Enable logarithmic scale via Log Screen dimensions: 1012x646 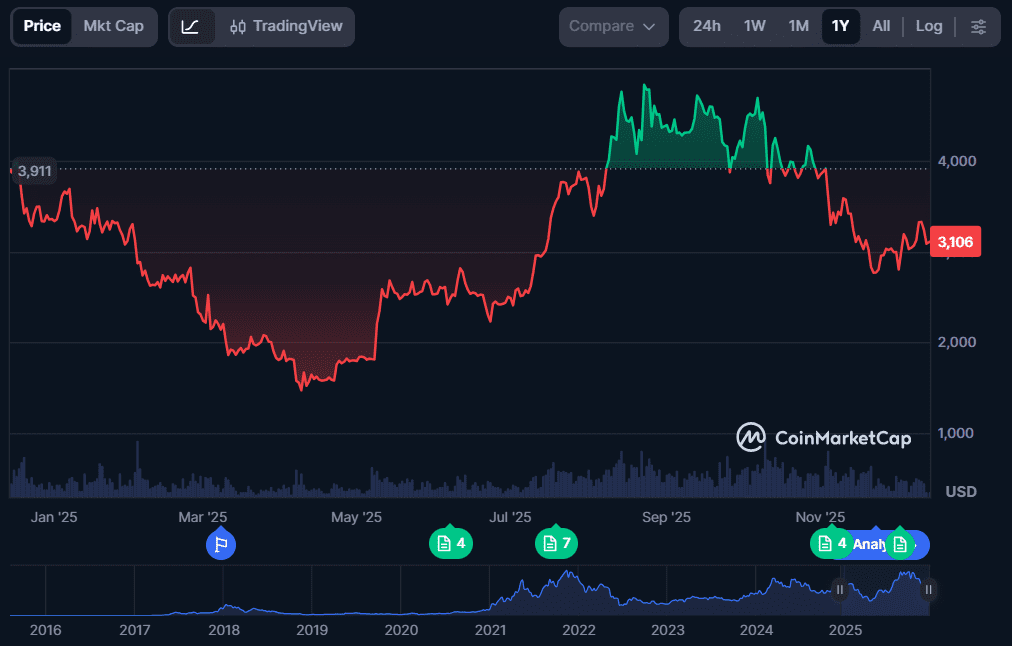click(x=928, y=26)
